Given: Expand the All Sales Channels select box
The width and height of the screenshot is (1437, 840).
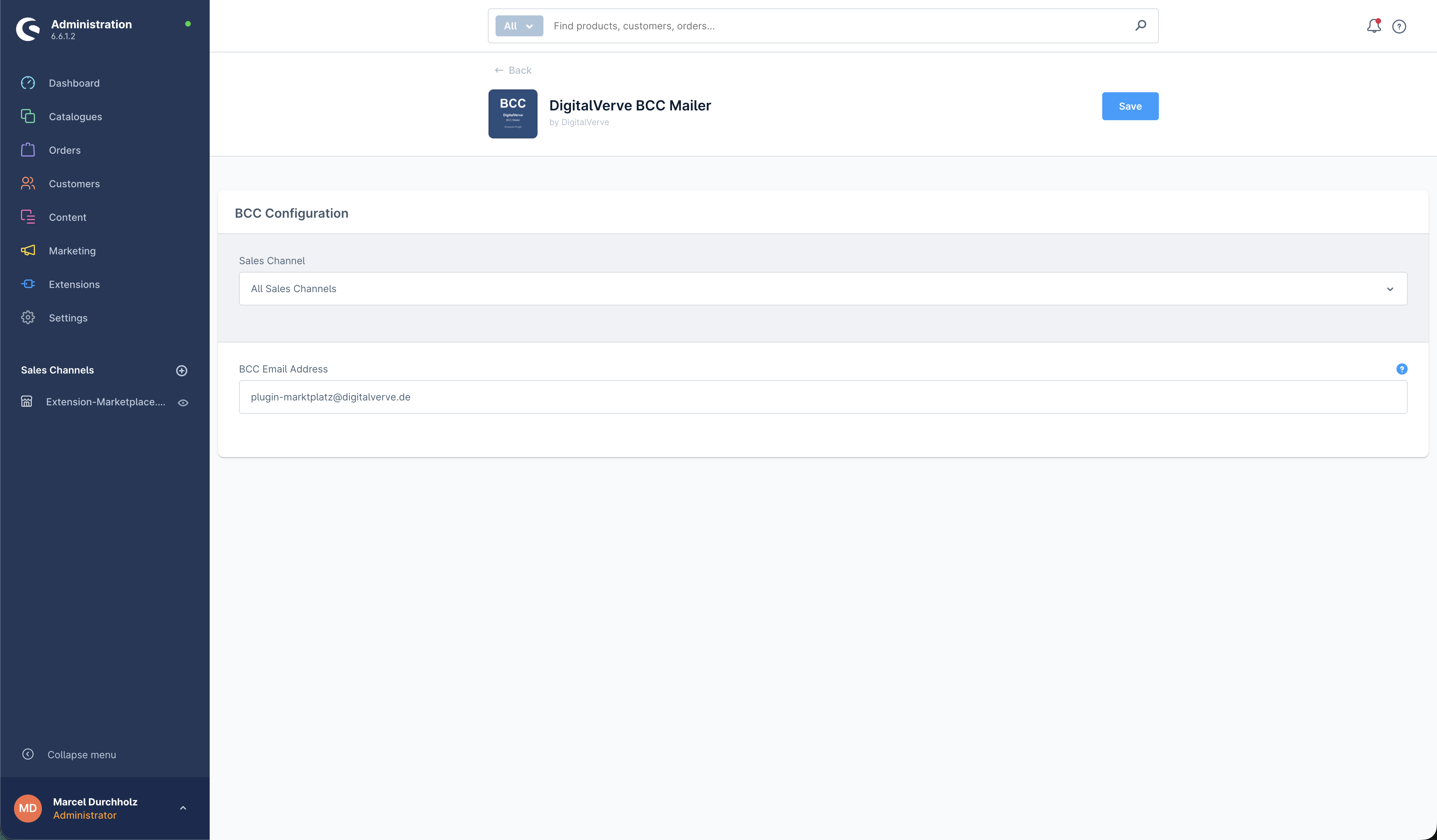Looking at the screenshot, I should pyautogui.click(x=823, y=289).
